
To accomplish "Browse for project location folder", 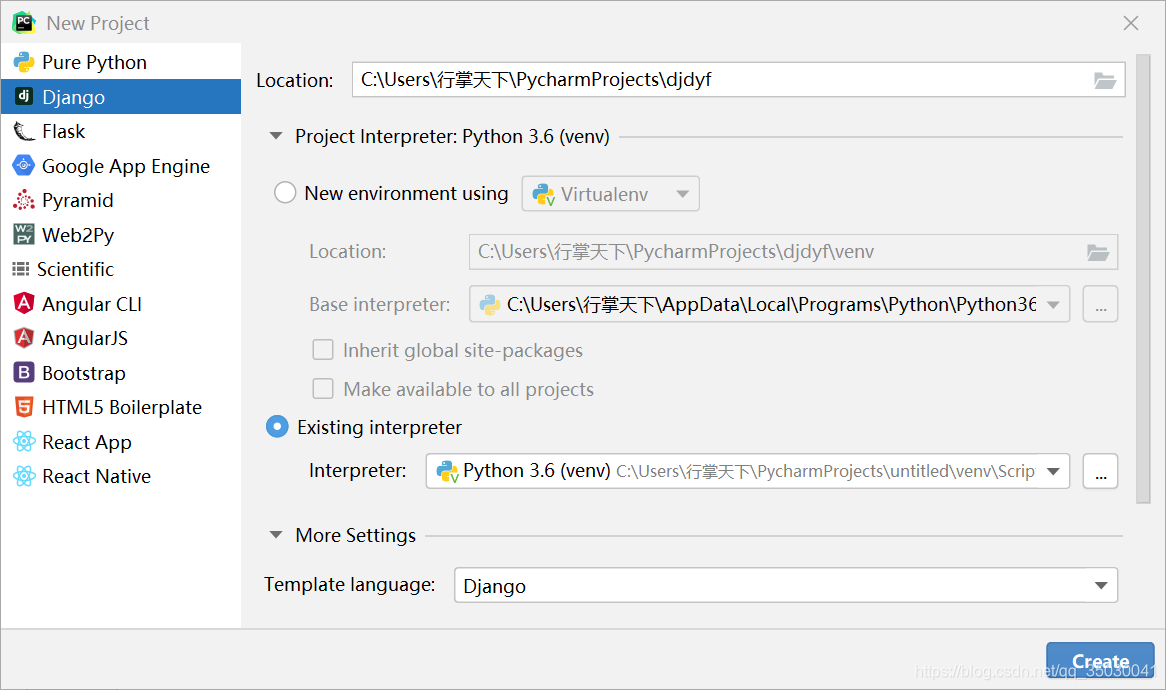I will [1104, 80].
